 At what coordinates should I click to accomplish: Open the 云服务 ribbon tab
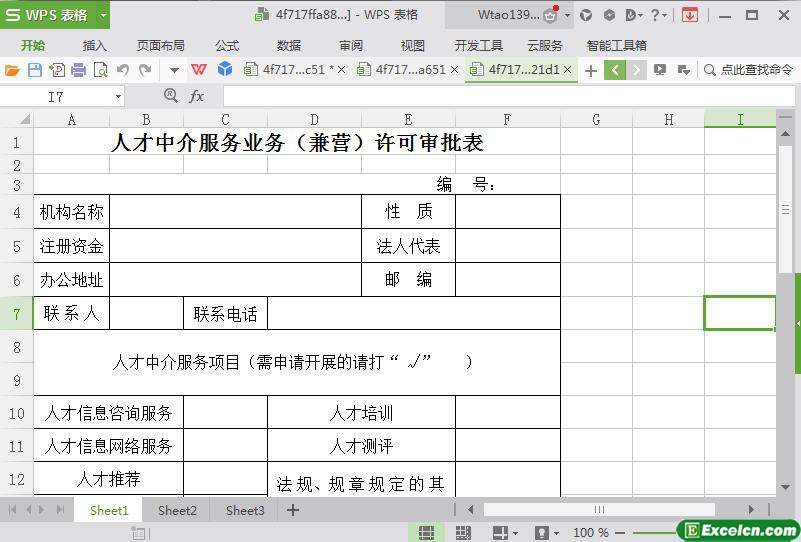pyautogui.click(x=545, y=45)
